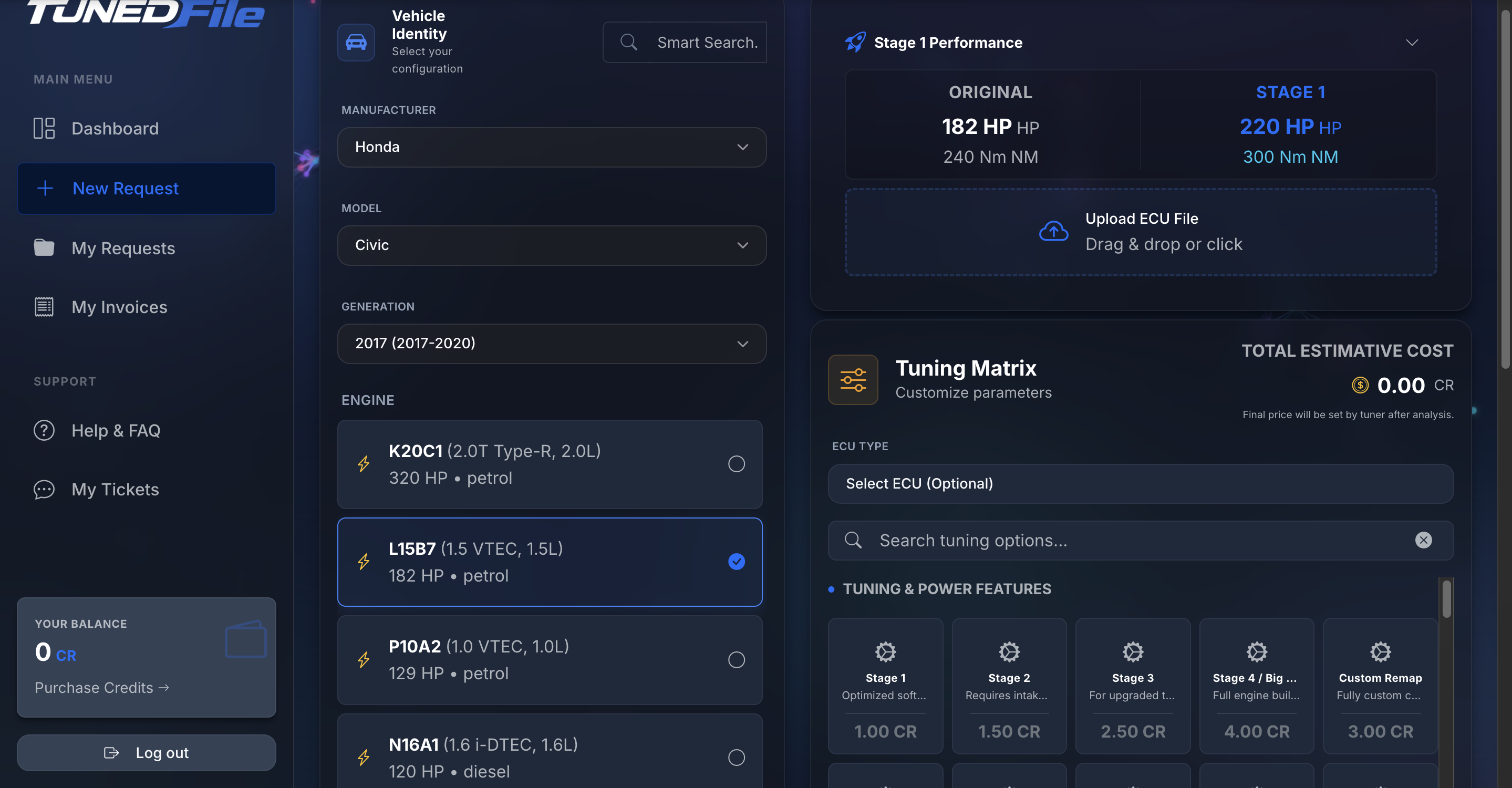1512x788 pixels.
Task: Select the P10A2 1.0 VTEC engine
Action: coord(737,659)
